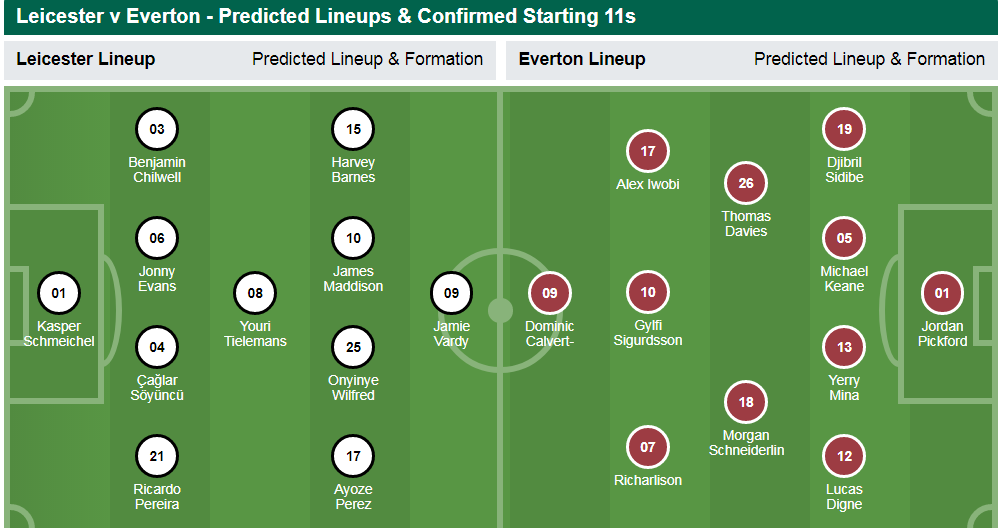1002x528 pixels.
Task: Click Leicester's Predicted Lineup & Formation text
Action: (367, 59)
